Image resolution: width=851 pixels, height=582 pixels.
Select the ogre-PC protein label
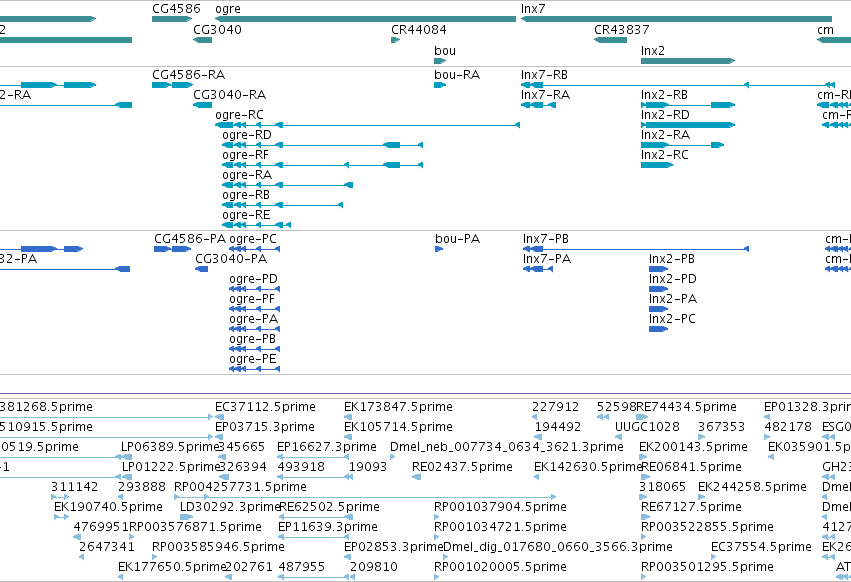pos(253,239)
